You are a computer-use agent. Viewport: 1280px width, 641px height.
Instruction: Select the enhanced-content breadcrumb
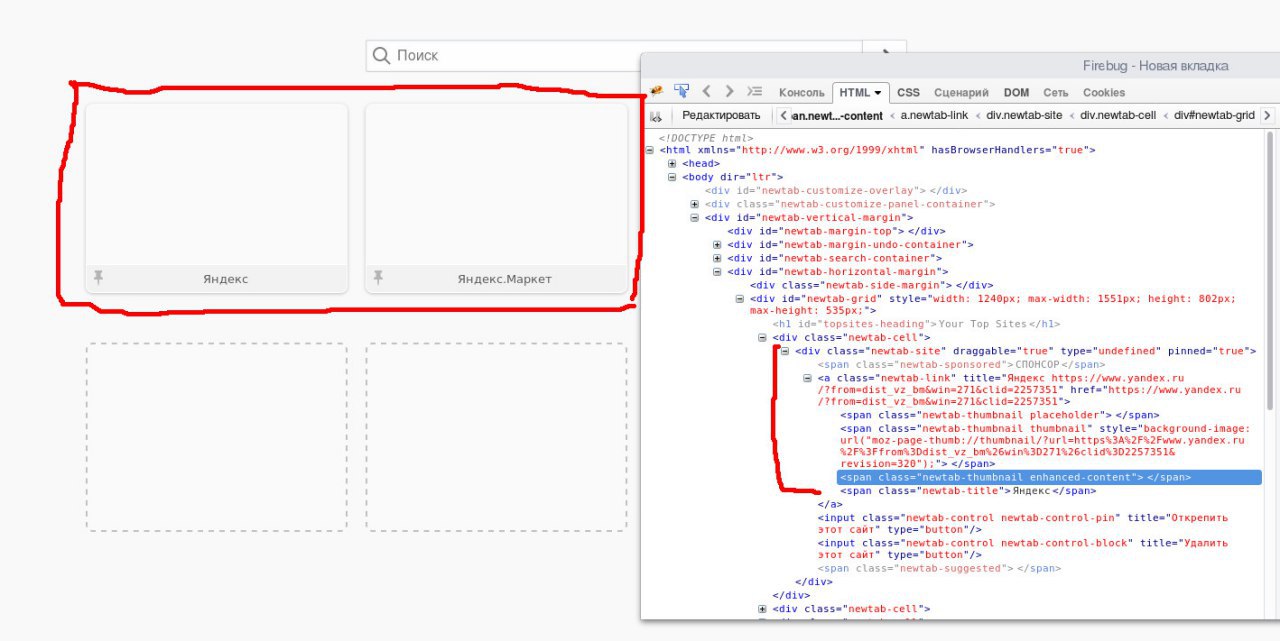(x=837, y=116)
